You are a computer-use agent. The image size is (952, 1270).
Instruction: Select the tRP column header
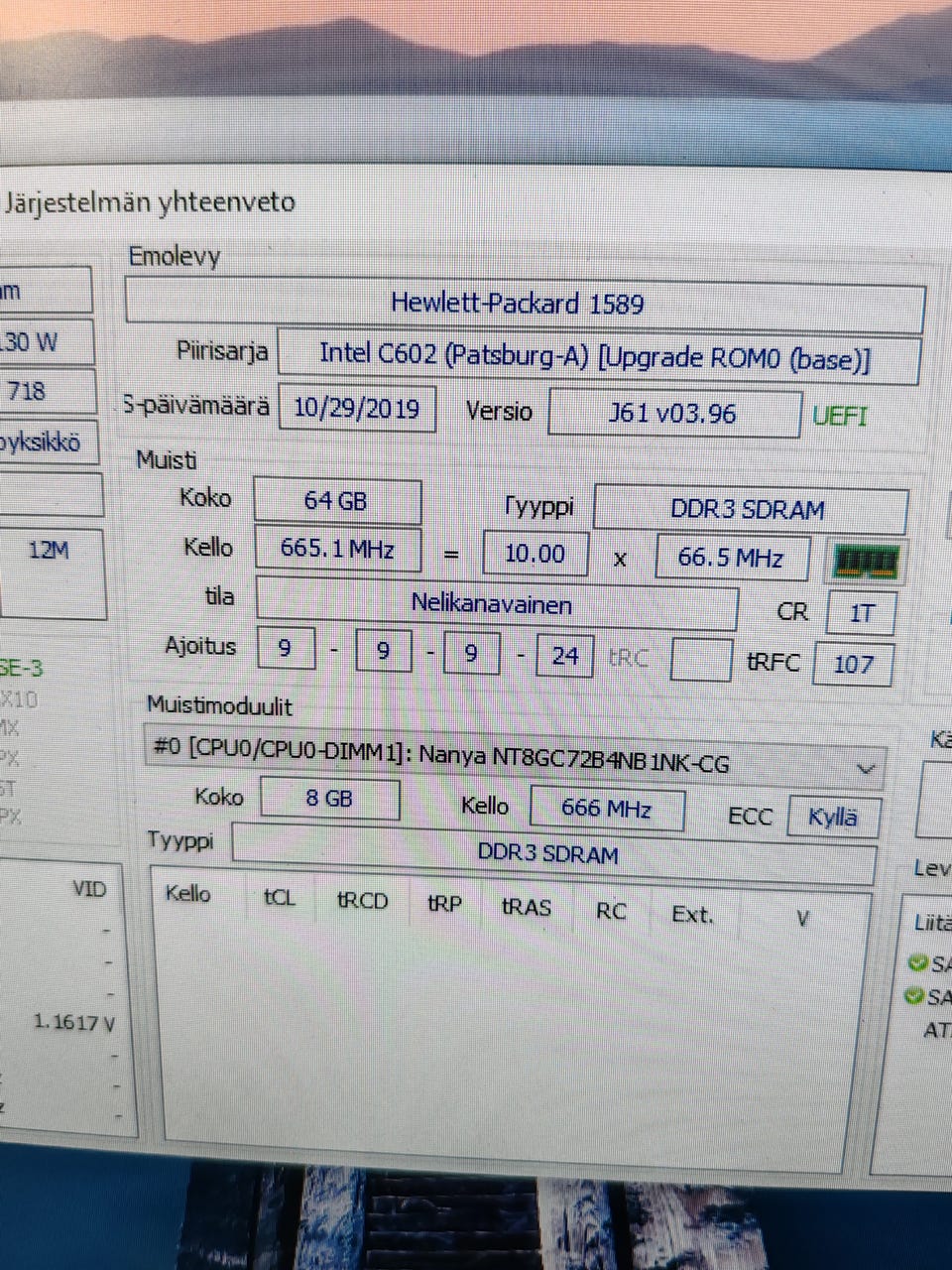coord(444,904)
